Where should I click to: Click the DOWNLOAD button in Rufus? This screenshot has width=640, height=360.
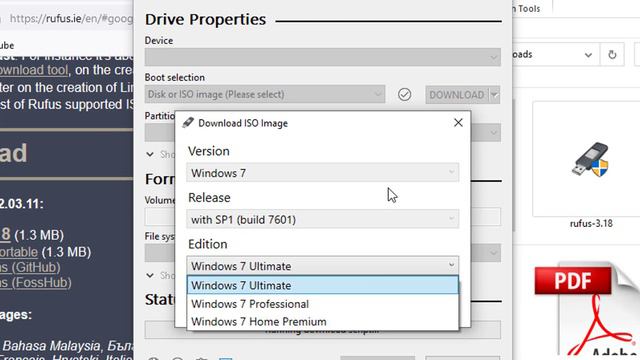click(457, 95)
